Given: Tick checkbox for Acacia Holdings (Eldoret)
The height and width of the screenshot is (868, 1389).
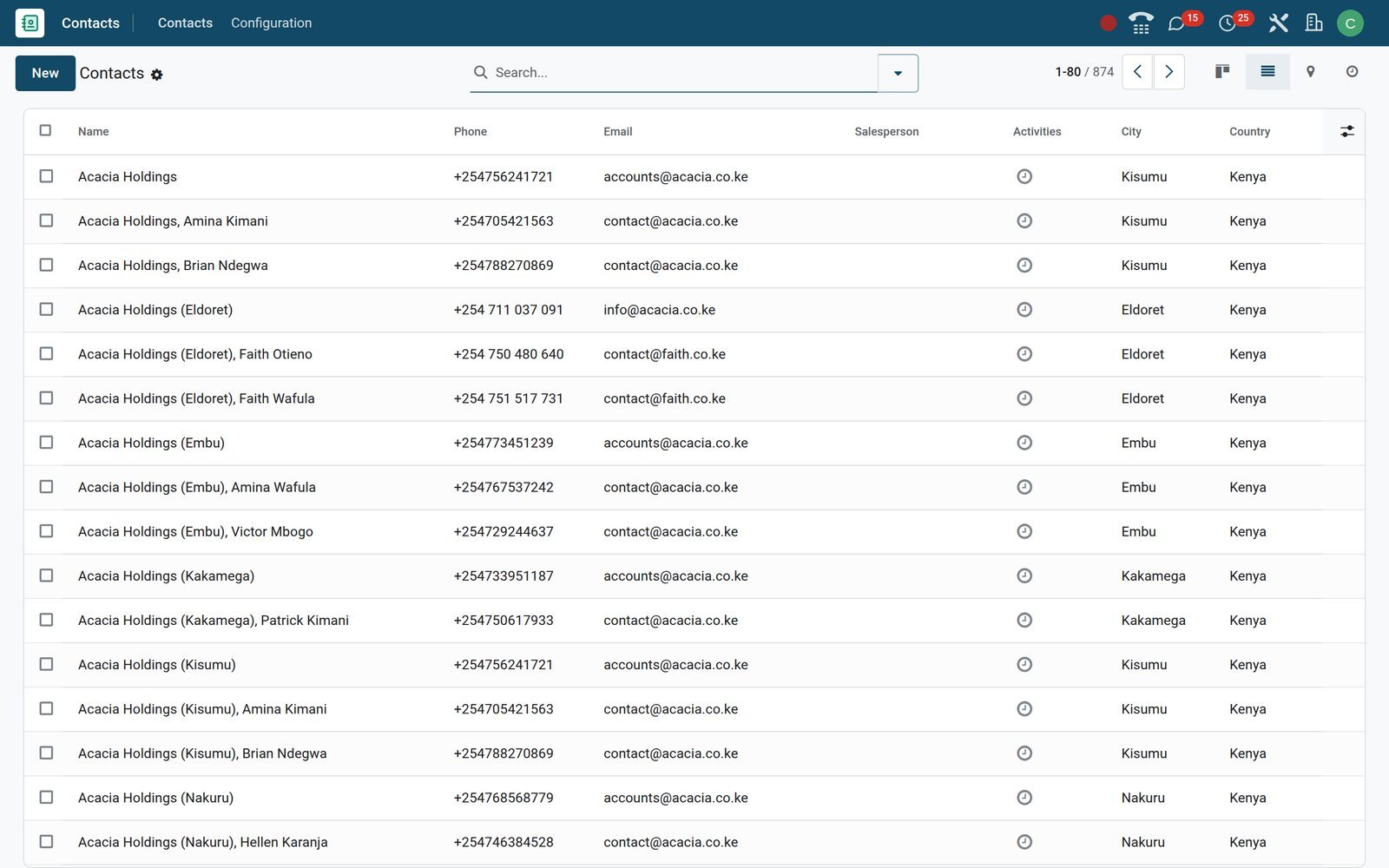Looking at the screenshot, I should pyautogui.click(x=46, y=309).
